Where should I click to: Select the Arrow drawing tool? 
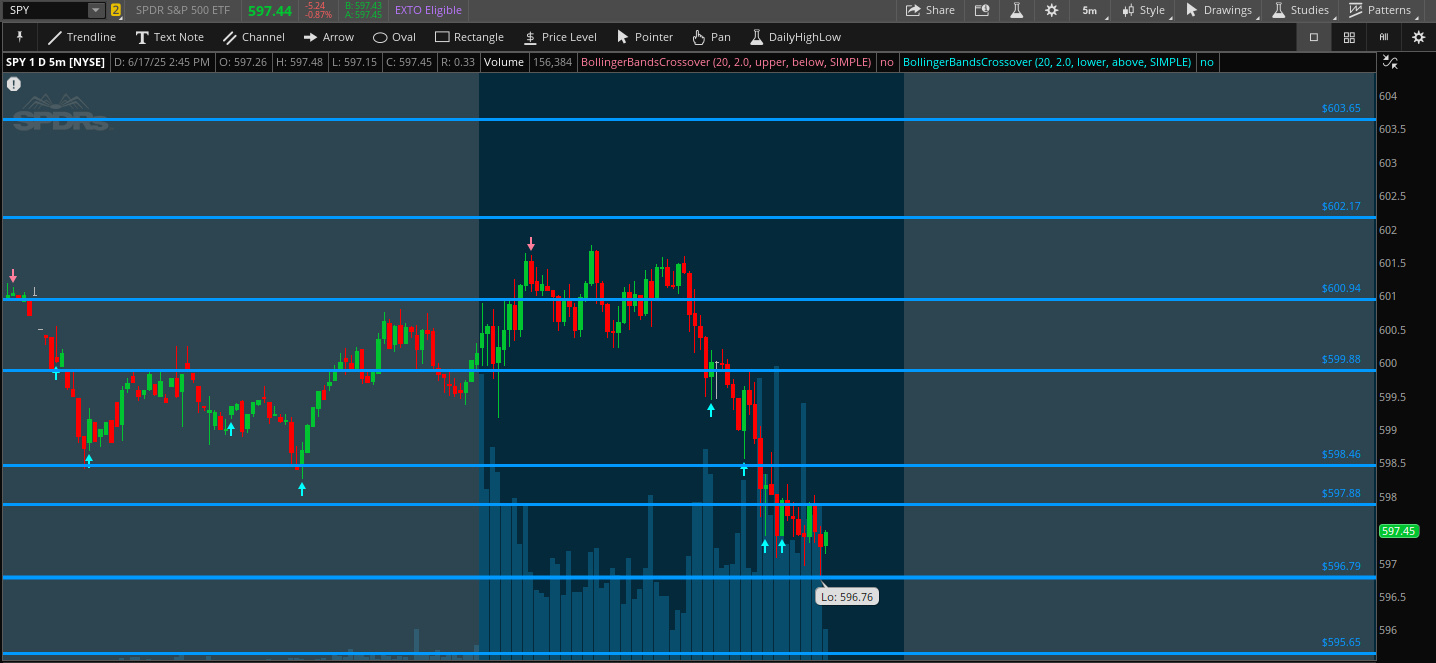pyautogui.click(x=329, y=37)
